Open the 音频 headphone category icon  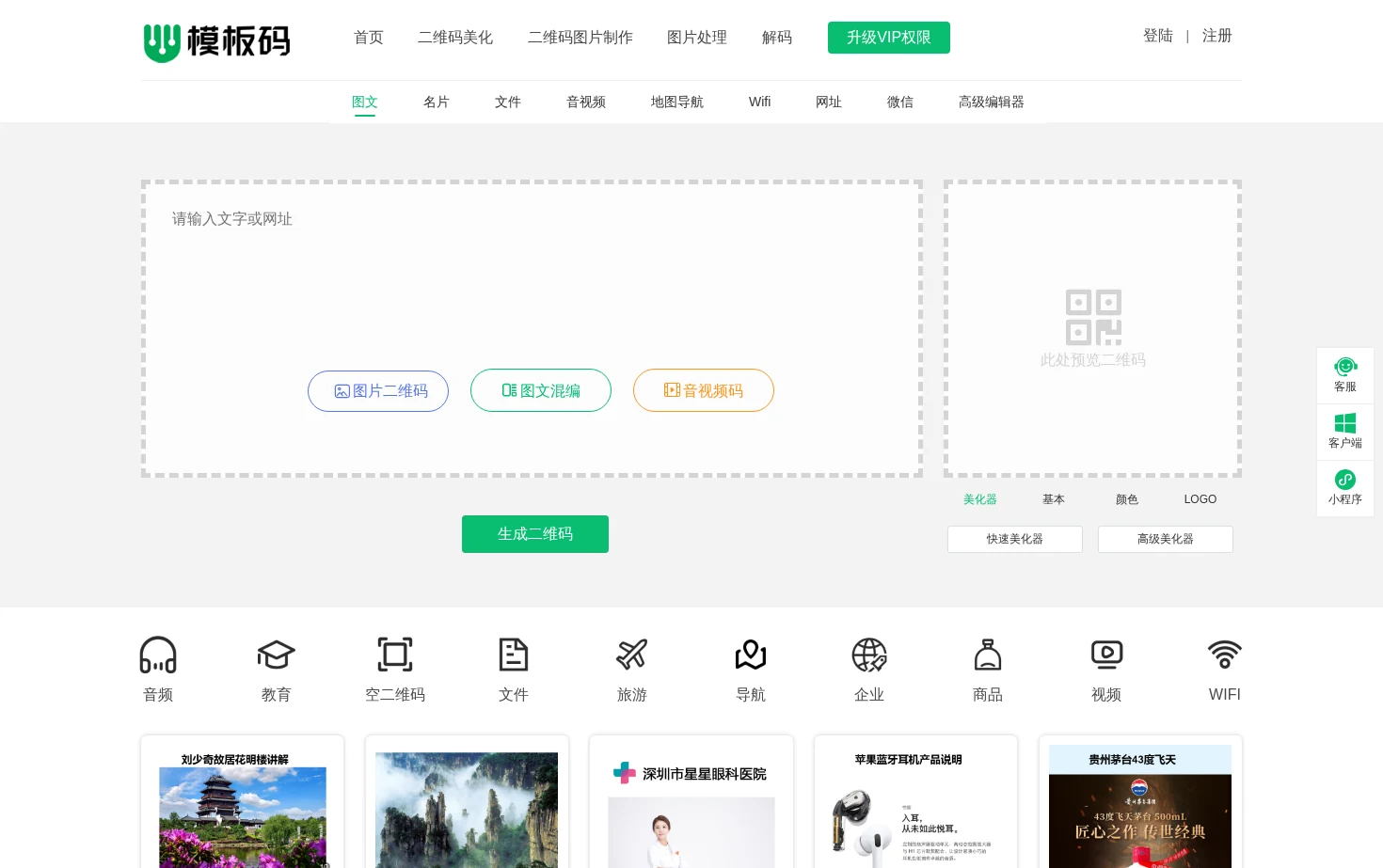click(158, 655)
